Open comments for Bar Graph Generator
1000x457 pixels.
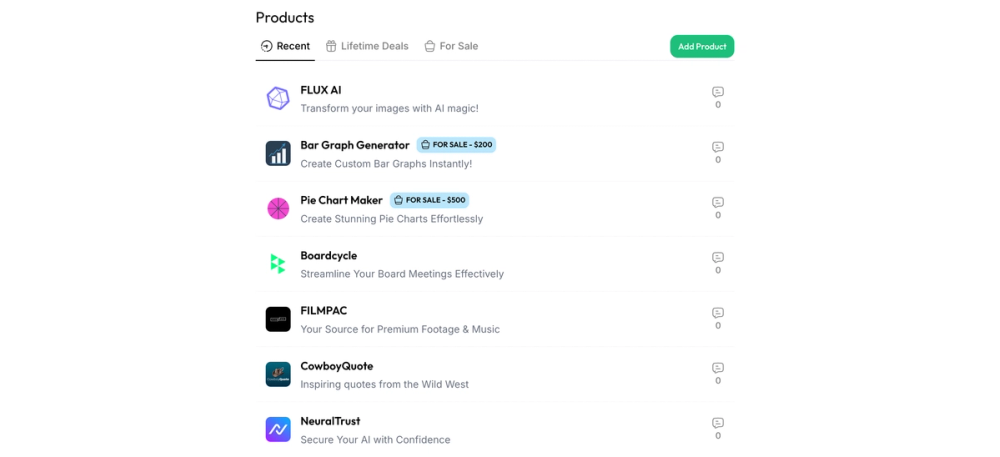718,153
